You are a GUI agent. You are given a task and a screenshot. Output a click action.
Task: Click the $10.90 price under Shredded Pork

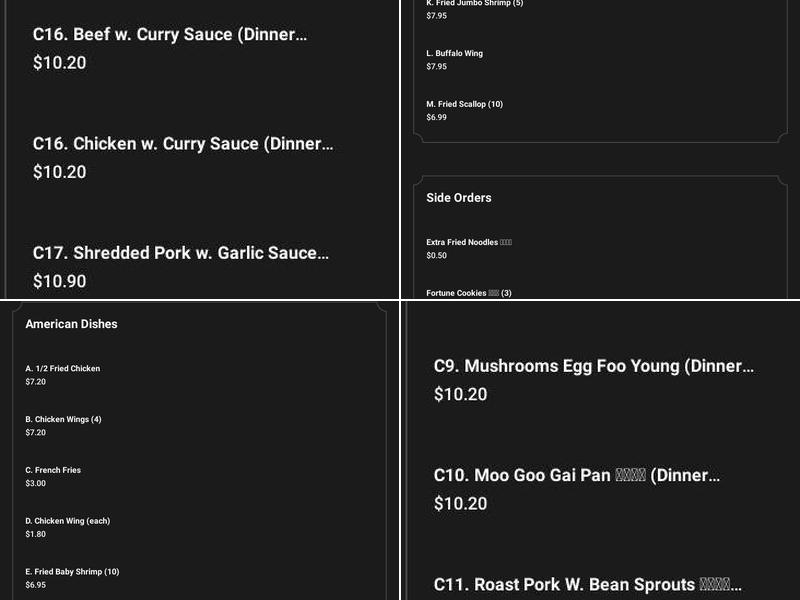(x=59, y=281)
